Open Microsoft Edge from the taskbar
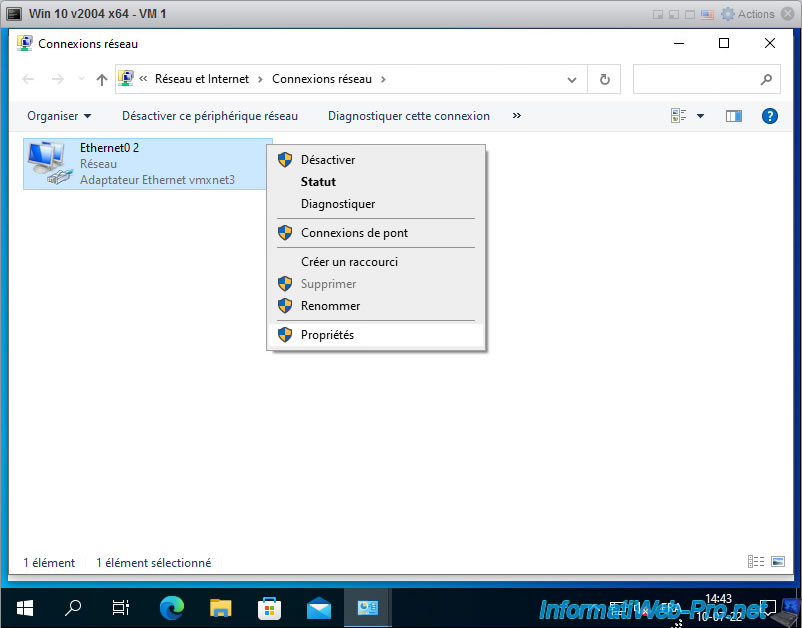The image size is (802, 628). (x=170, y=607)
